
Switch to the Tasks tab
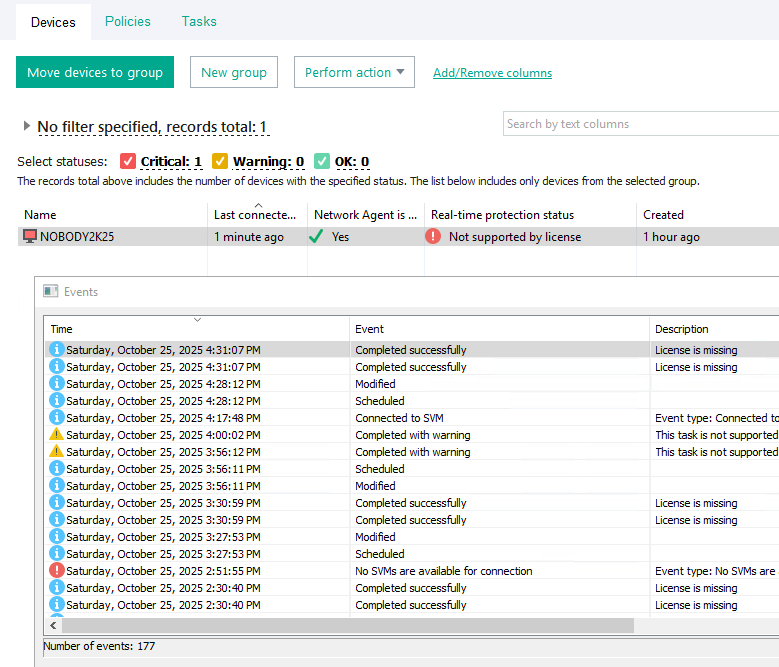coord(199,21)
